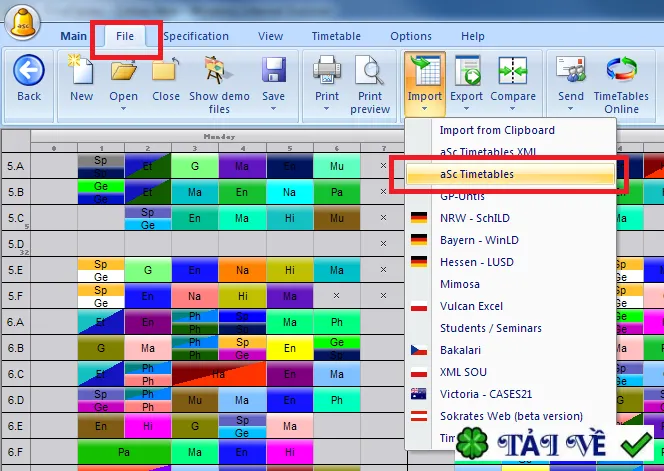The image size is (664, 471).
Task: Open the Timetable ribbon tab
Action: (336, 36)
